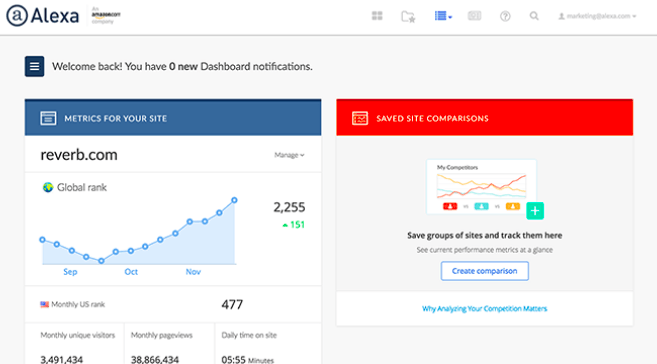Click the green plus button on comparison preview
The height and width of the screenshot is (364, 657).
(535, 211)
